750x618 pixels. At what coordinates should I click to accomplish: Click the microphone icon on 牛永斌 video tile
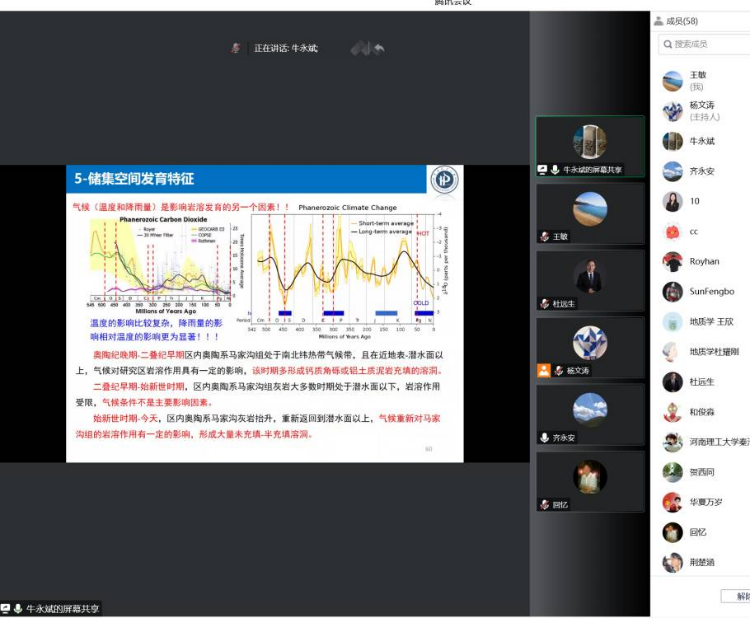[555, 170]
